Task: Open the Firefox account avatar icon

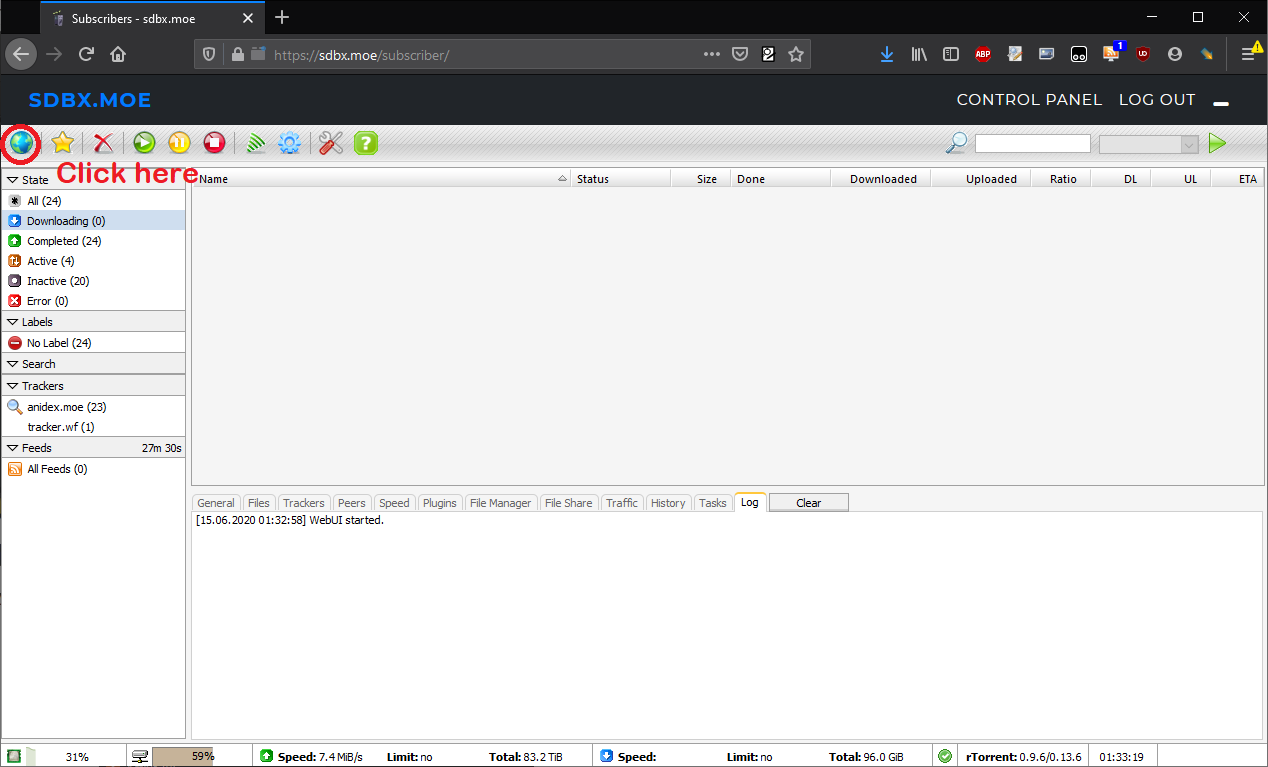Action: point(1175,55)
